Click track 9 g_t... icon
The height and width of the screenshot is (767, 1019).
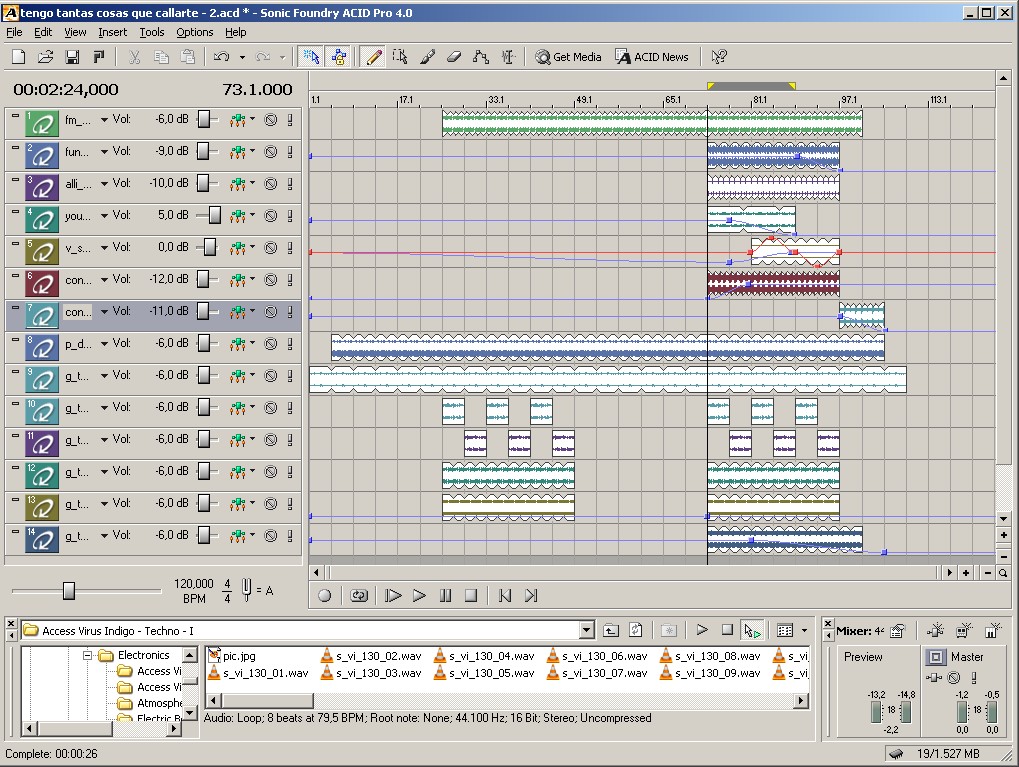tap(42, 380)
